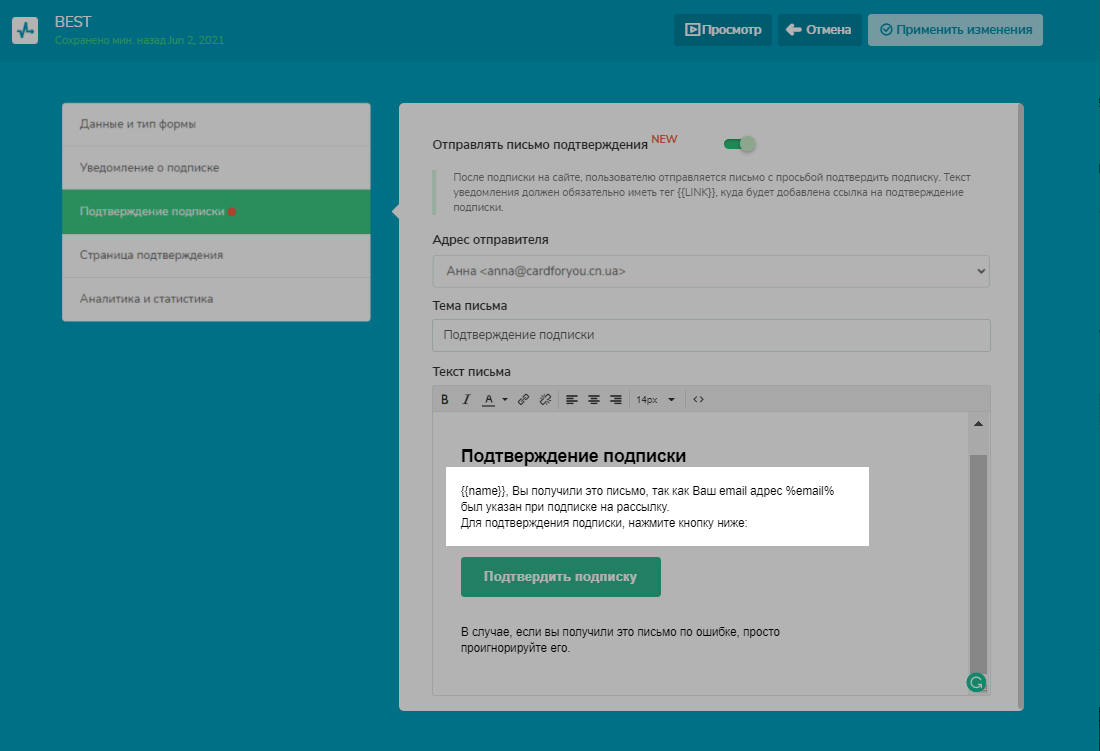This screenshot has height=751, width=1100.
Task: Align the letter text to the left
Action: 572,400
